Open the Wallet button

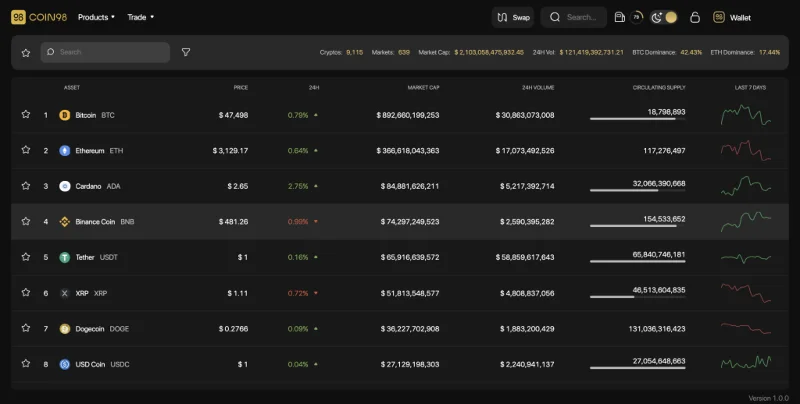[732, 17]
